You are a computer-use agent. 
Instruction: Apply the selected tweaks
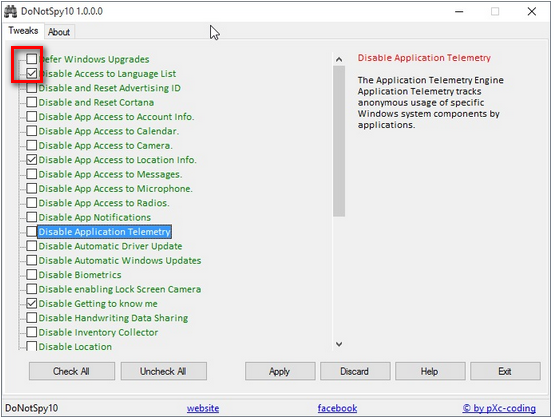(x=280, y=371)
